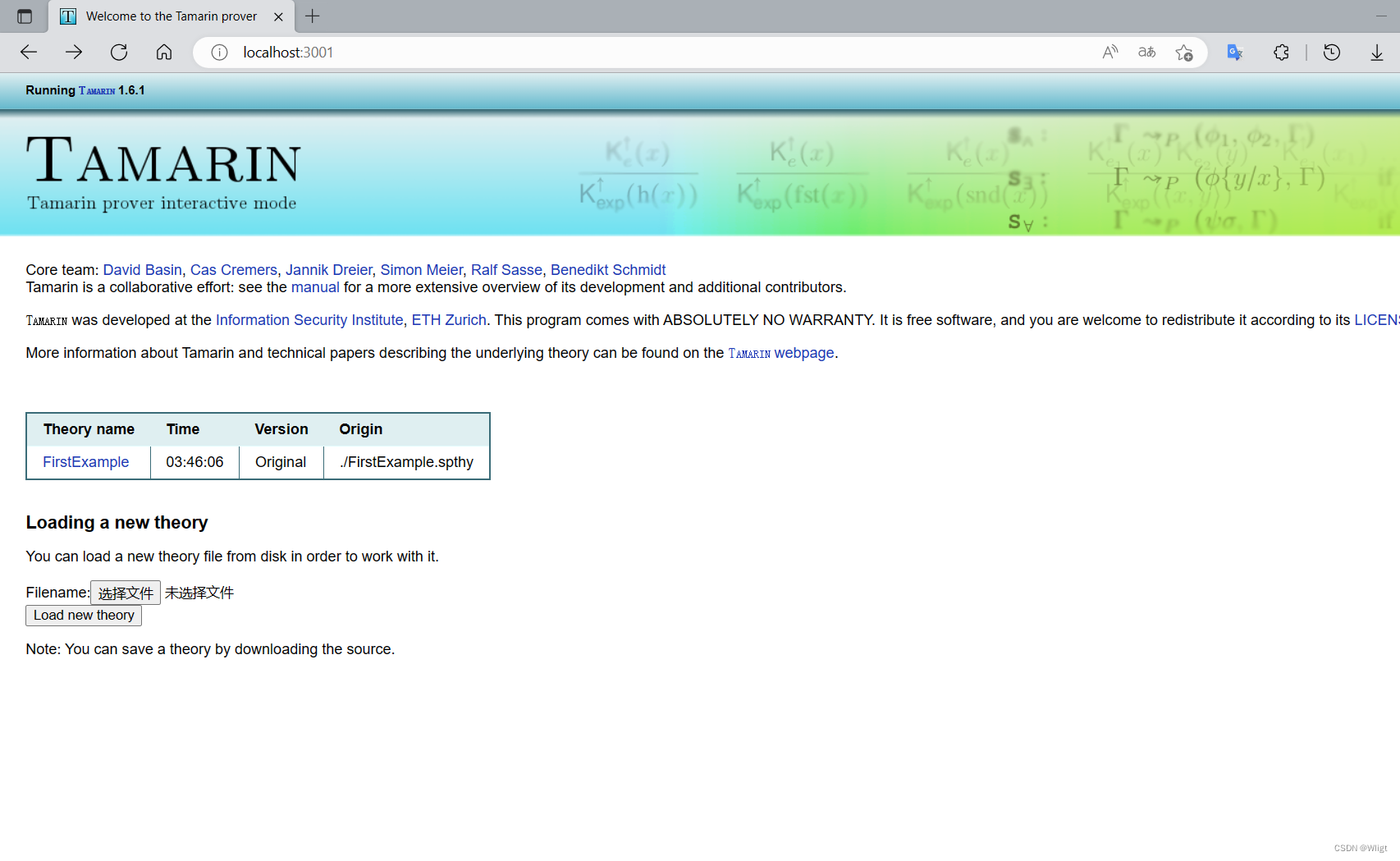Screen dimensions: 1400x861
Task: Open the read aloud icon
Action: 1110,53
